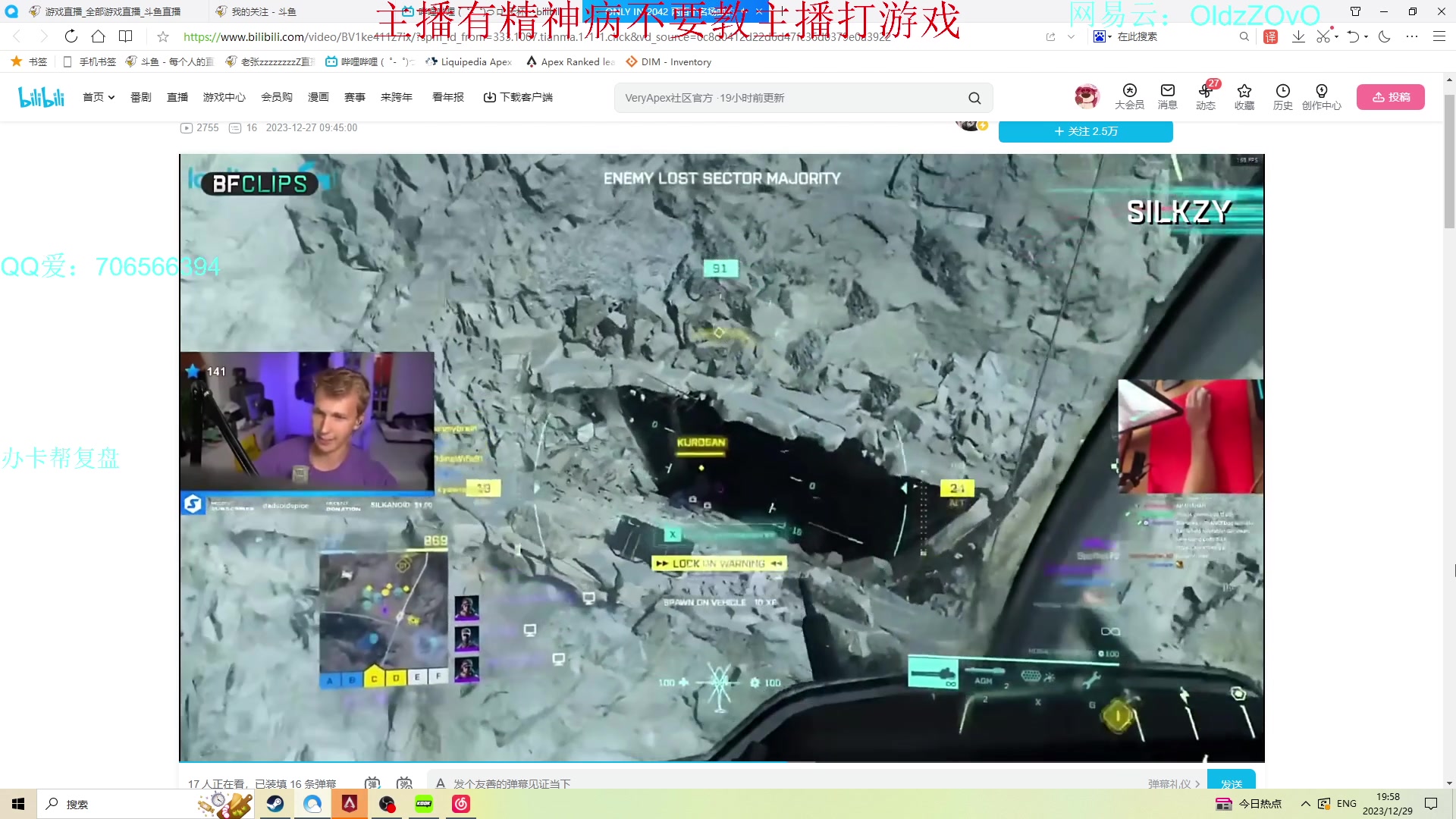Click the video progress bar
This screenshot has height=819, width=1456.
pos(722,761)
